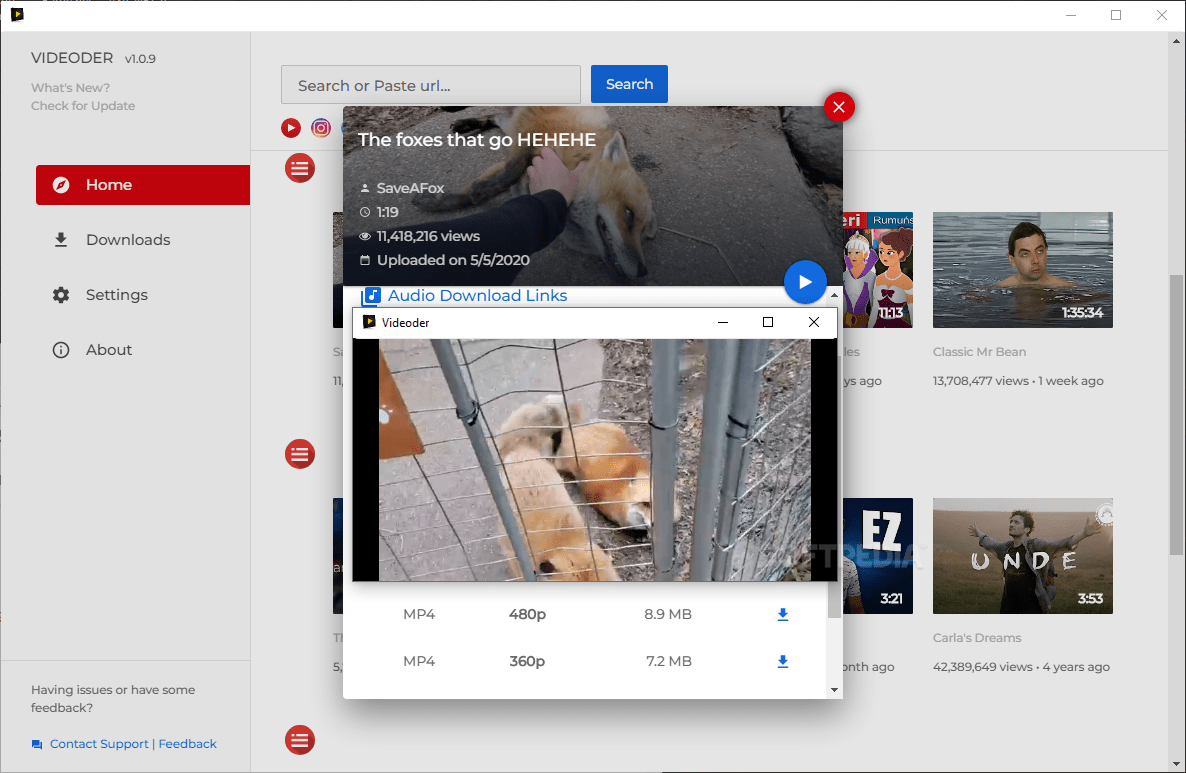The width and height of the screenshot is (1186, 773).
Task: Go to the Home section
Action: pos(143,185)
